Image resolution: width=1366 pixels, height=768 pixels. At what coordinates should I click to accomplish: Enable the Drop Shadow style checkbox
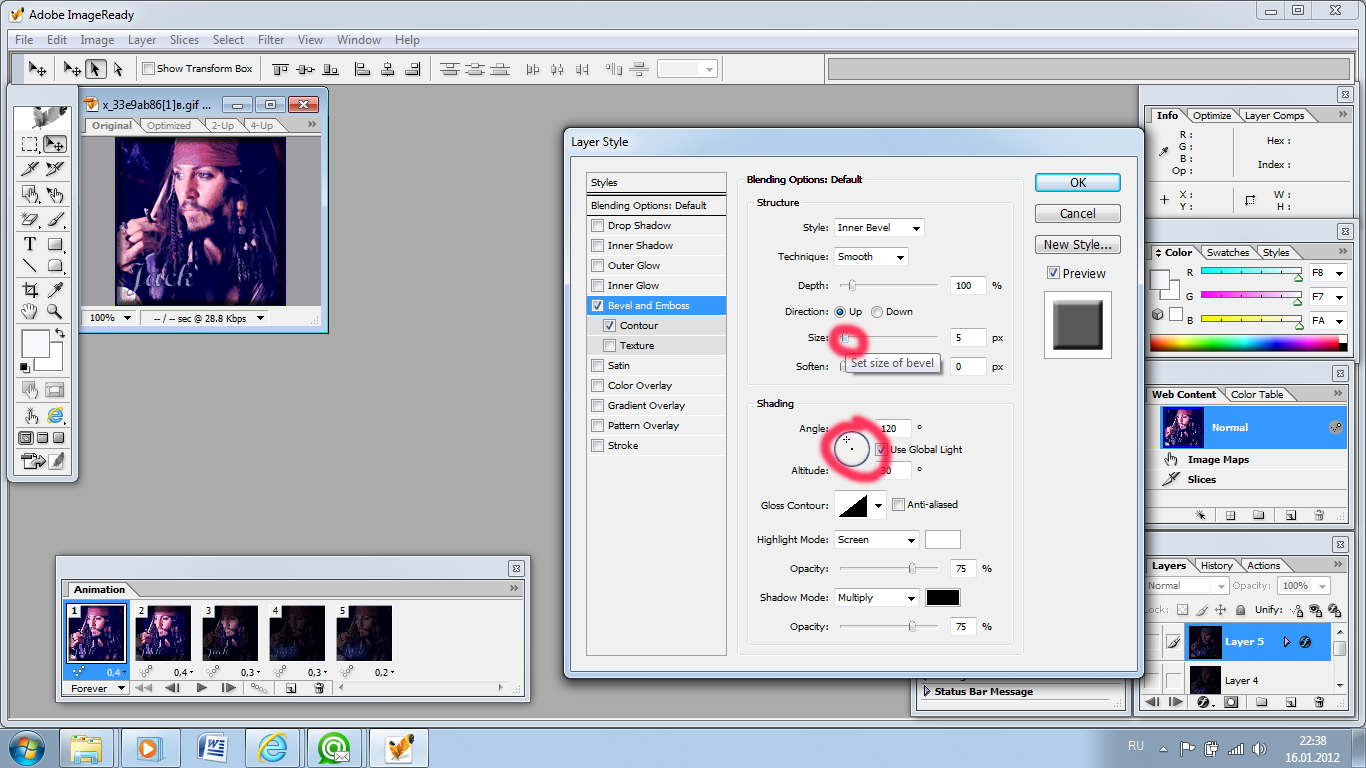tap(598, 225)
